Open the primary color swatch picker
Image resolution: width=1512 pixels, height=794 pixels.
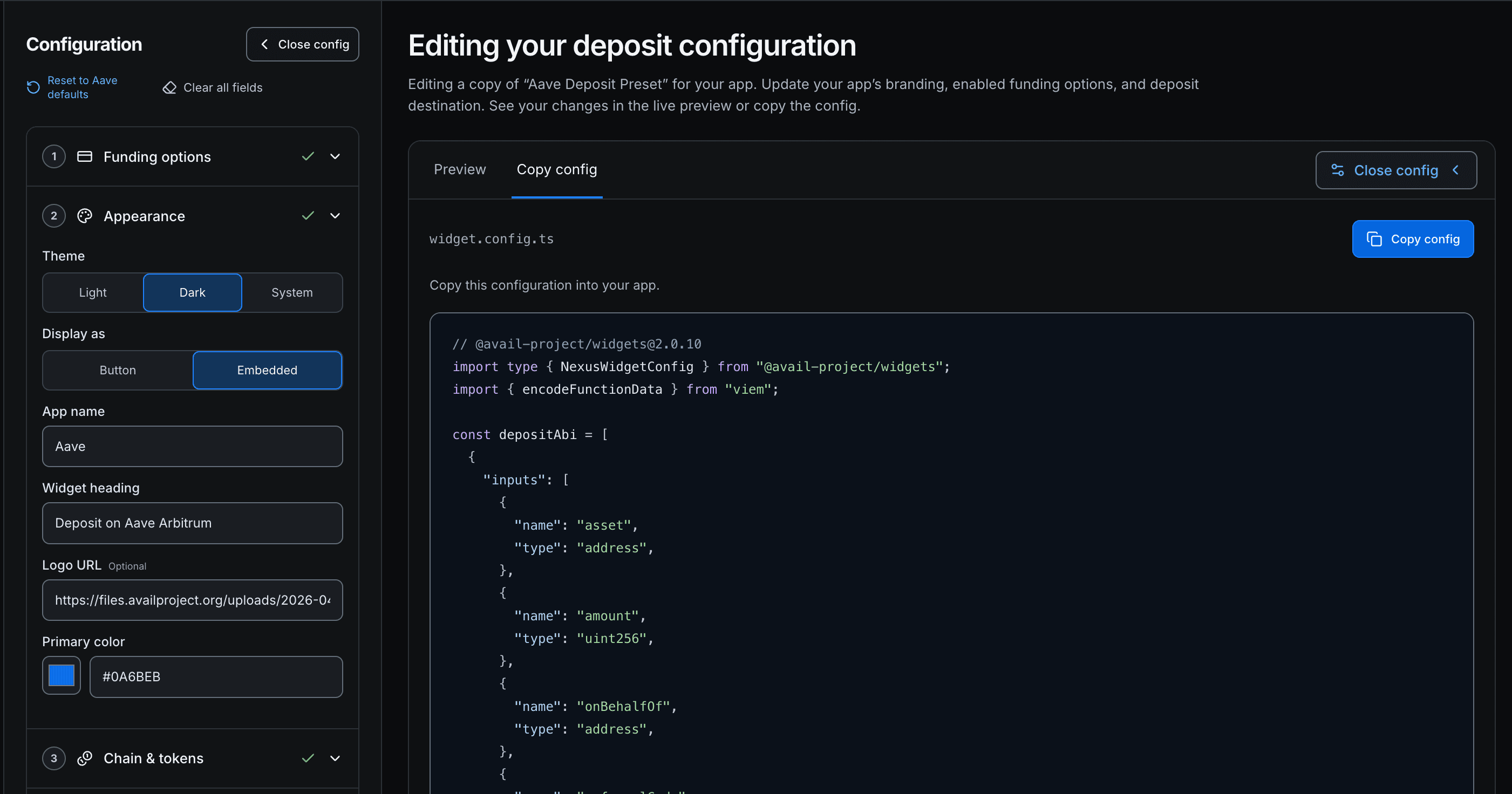[62, 675]
